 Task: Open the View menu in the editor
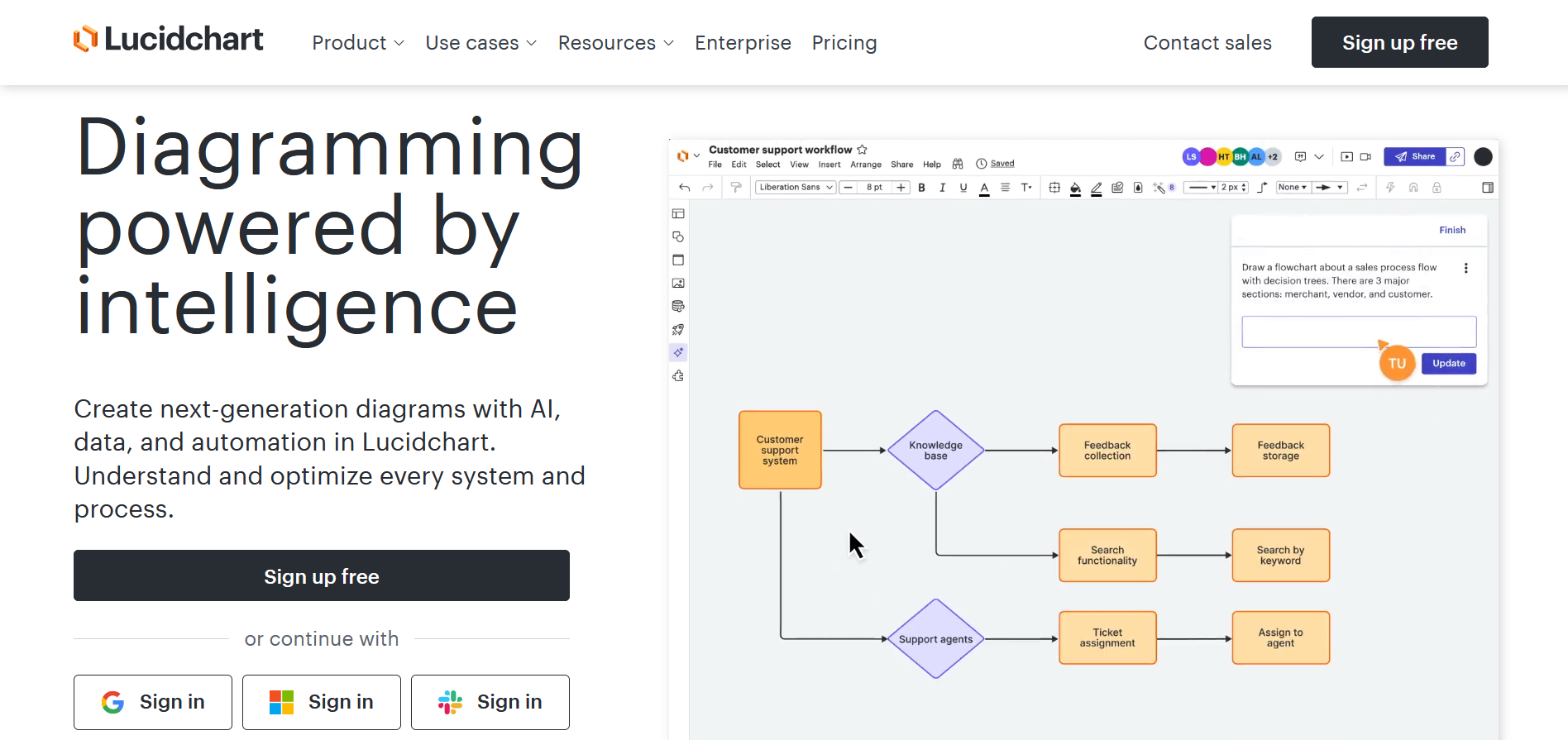pos(800,165)
